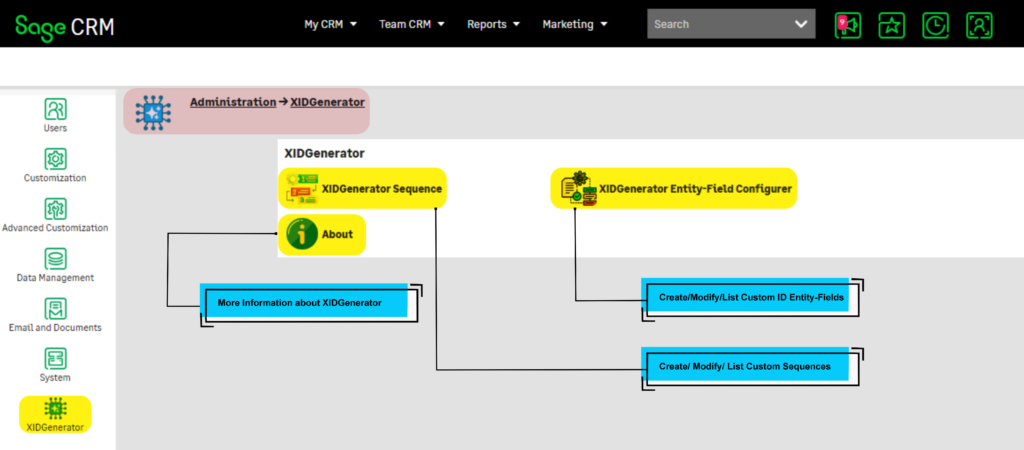Open the notifications megaphone icon
Image resolution: width=1024 pixels, height=450 pixels.
point(847,25)
